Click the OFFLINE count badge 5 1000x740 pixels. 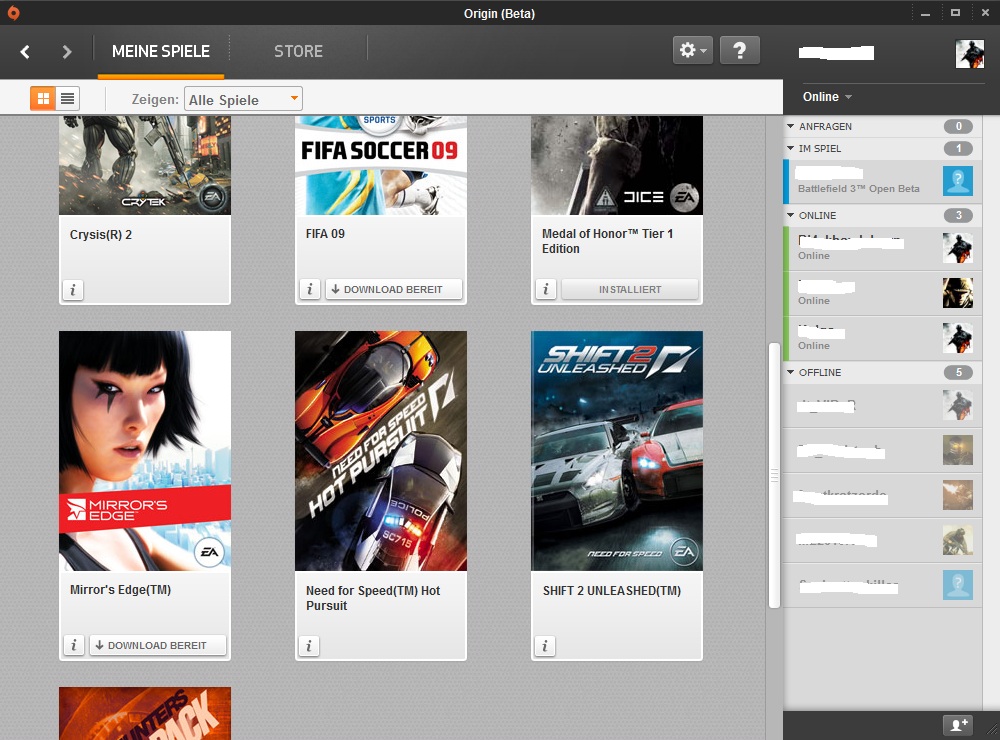[x=958, y=373]
